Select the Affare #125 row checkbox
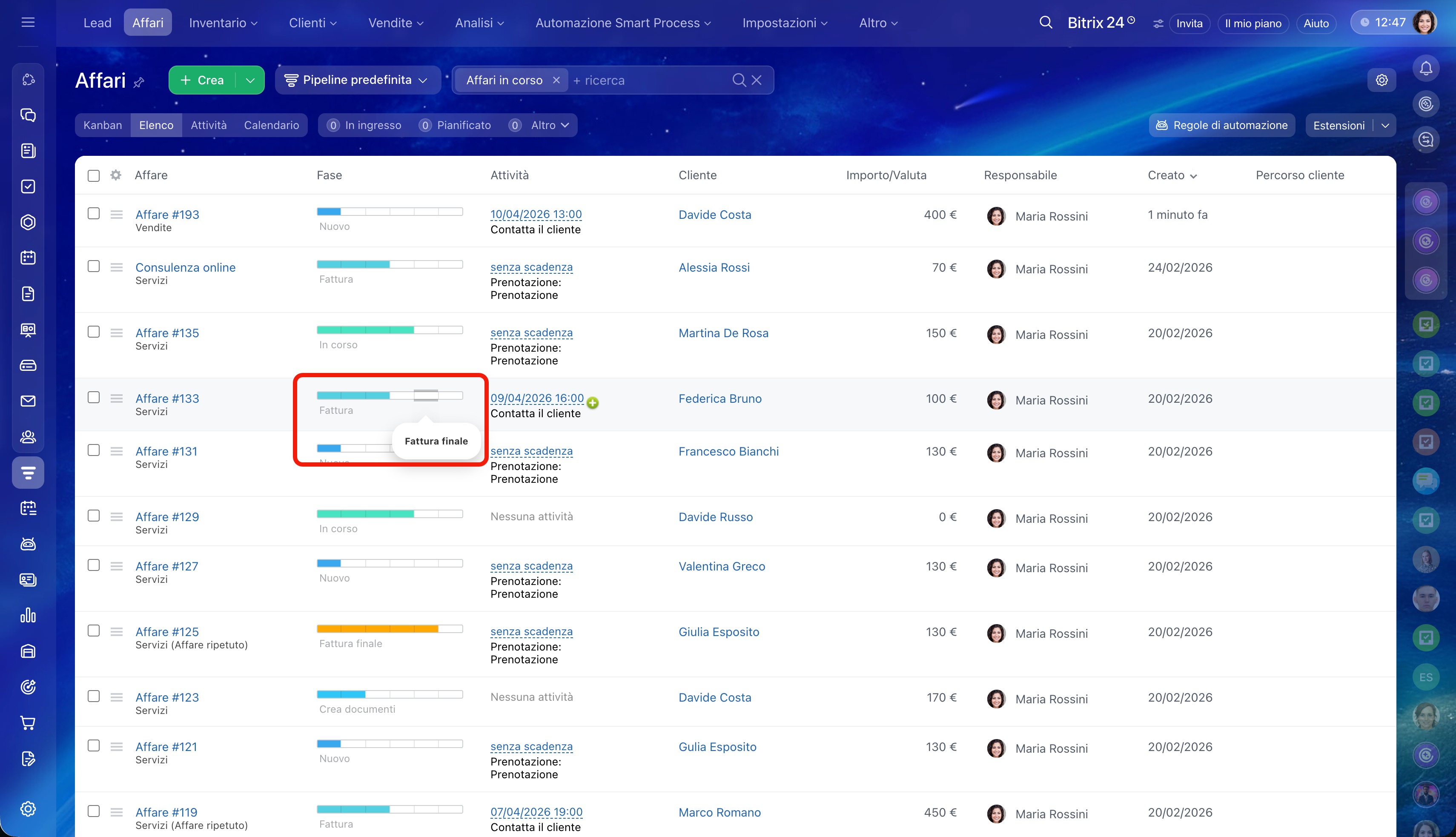 (94, 631)
